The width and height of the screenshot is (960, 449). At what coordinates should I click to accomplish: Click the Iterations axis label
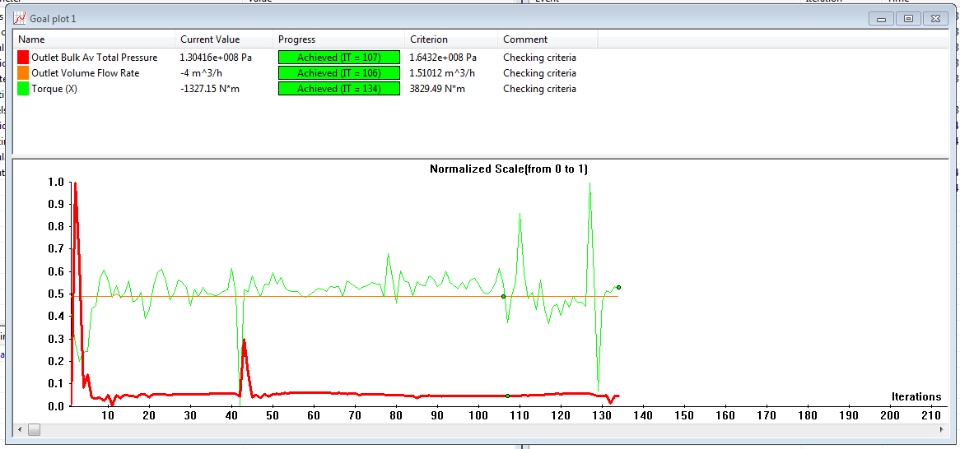point(916,397)
